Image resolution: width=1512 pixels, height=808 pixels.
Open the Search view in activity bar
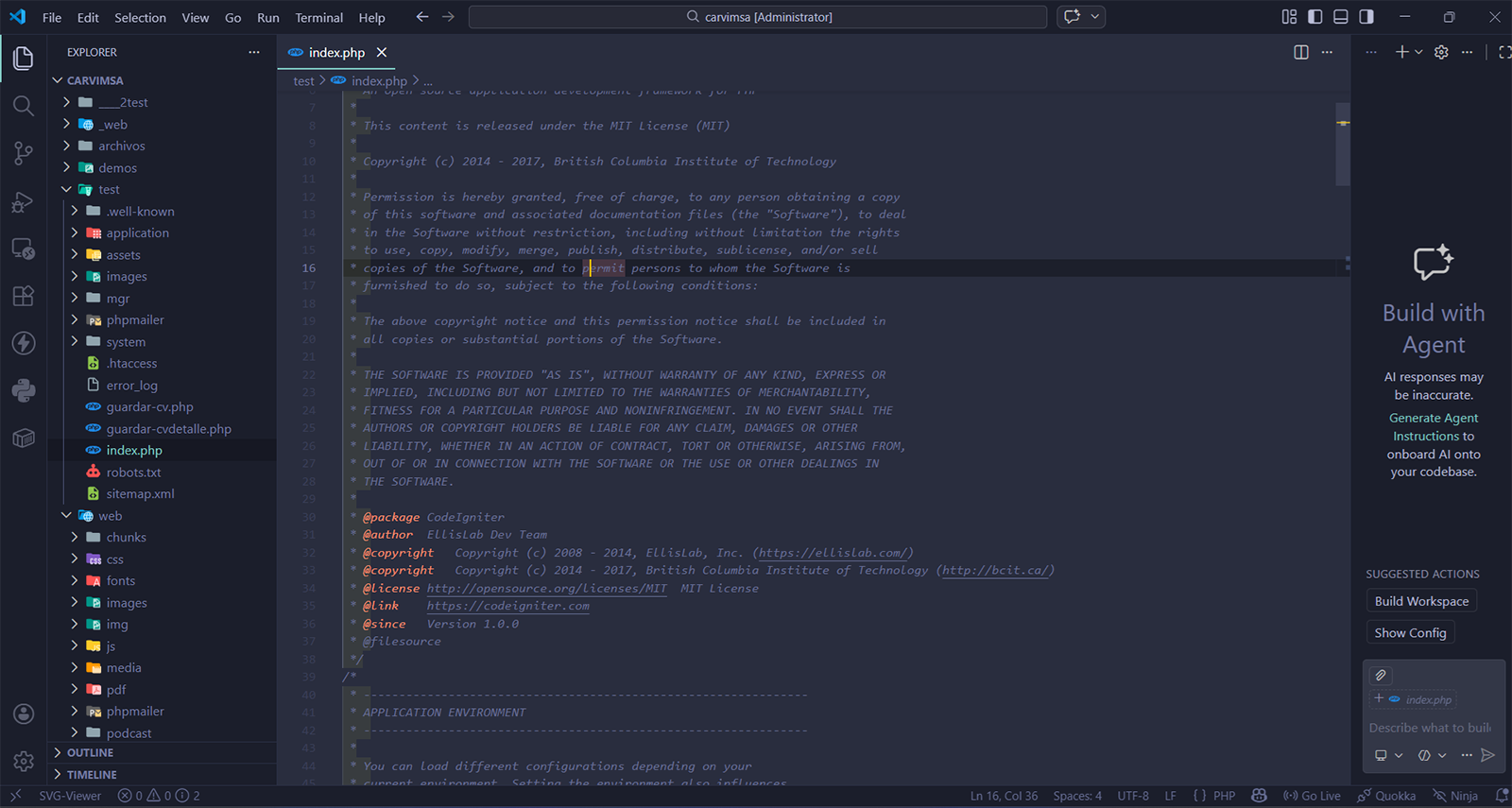[24, 106]
